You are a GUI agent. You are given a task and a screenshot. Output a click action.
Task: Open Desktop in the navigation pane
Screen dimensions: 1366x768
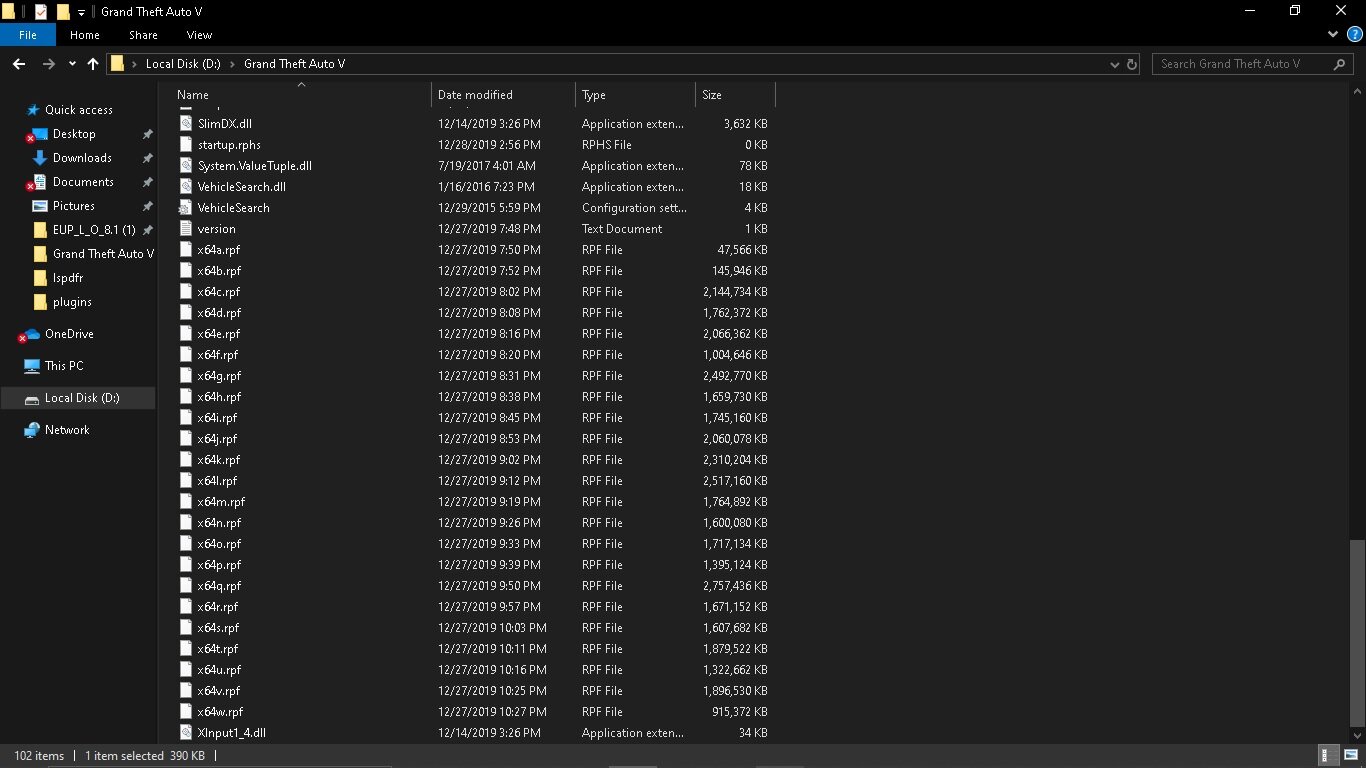pyautogui.click(x=74, y=134)
